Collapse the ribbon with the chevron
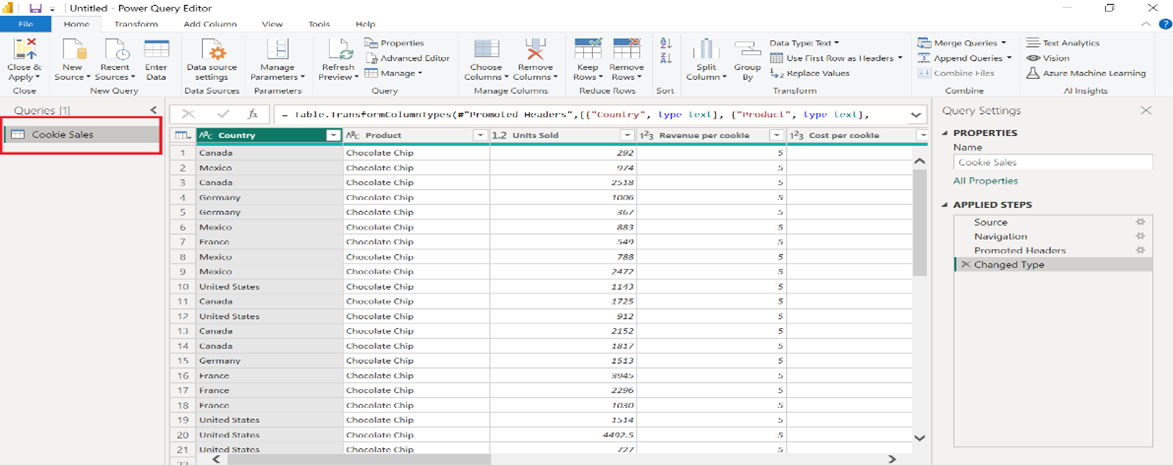This screenshot has height=466, width=1173. click(1146, 24)
